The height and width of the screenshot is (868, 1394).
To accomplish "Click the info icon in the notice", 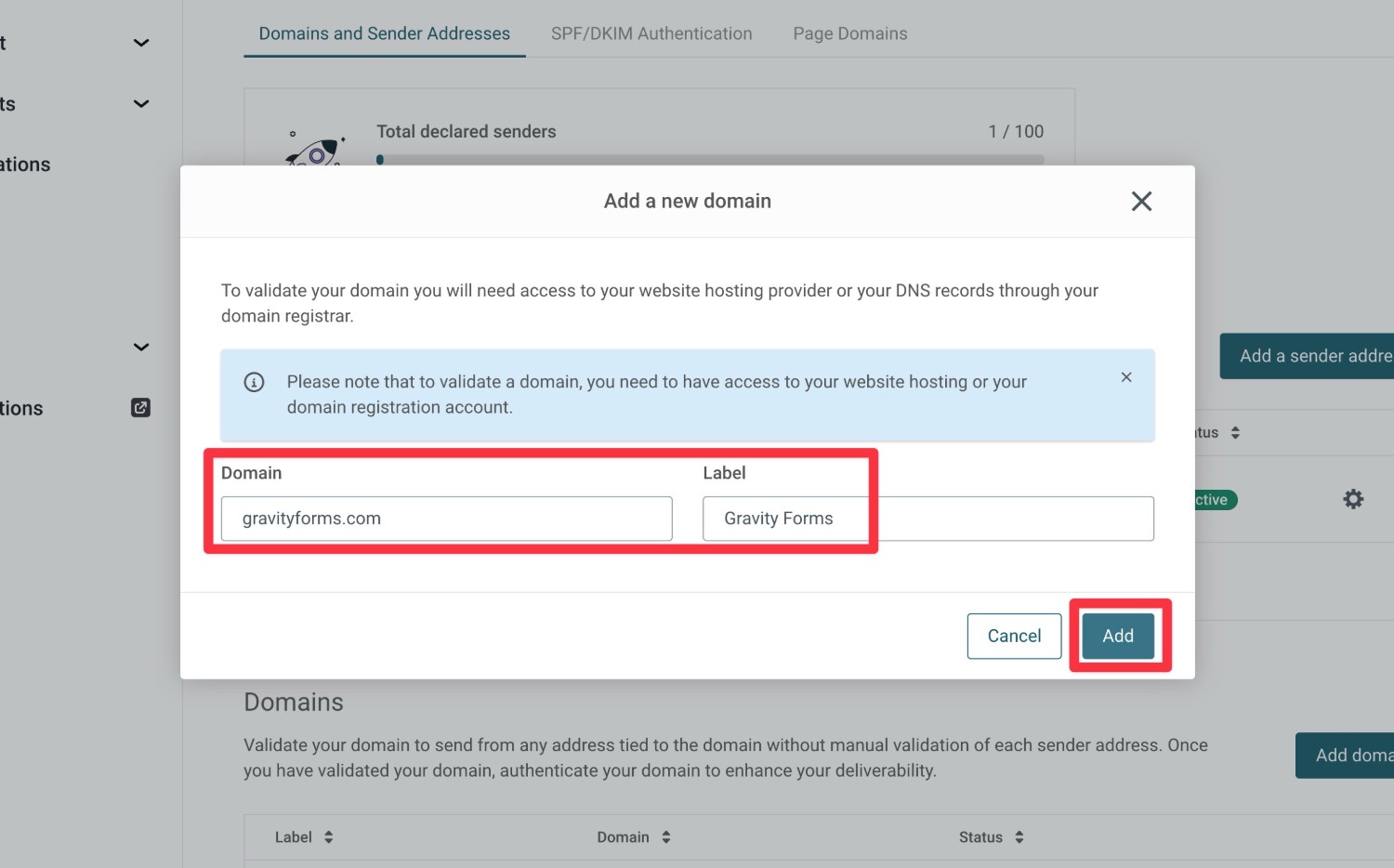I will click(x=254, y=382).
